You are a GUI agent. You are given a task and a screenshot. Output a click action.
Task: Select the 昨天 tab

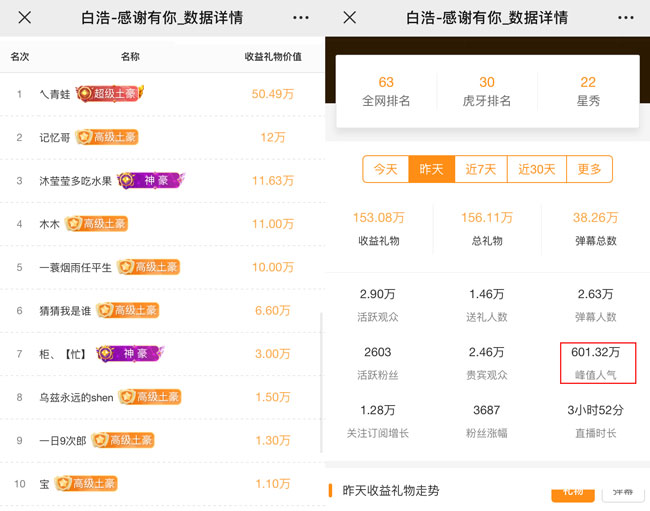point(431,169)
